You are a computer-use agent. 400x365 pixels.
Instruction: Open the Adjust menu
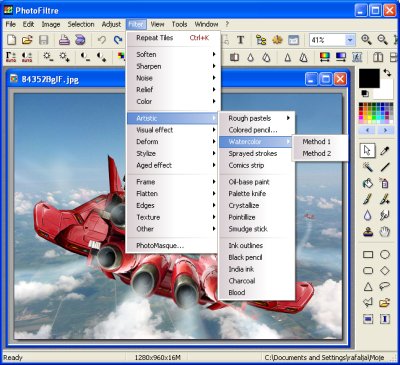[x=111, y=24]
